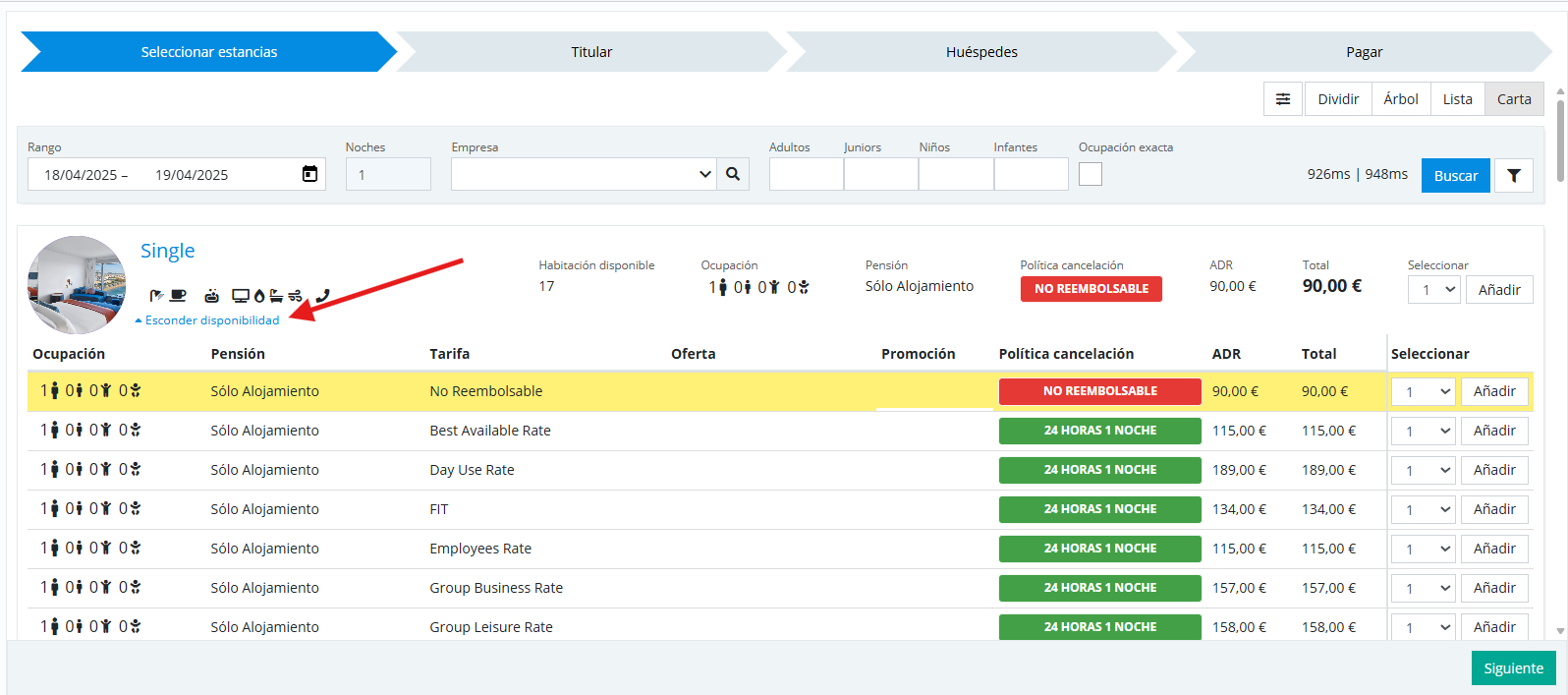Click the bathtub amenity icon

tap(276, 295)
